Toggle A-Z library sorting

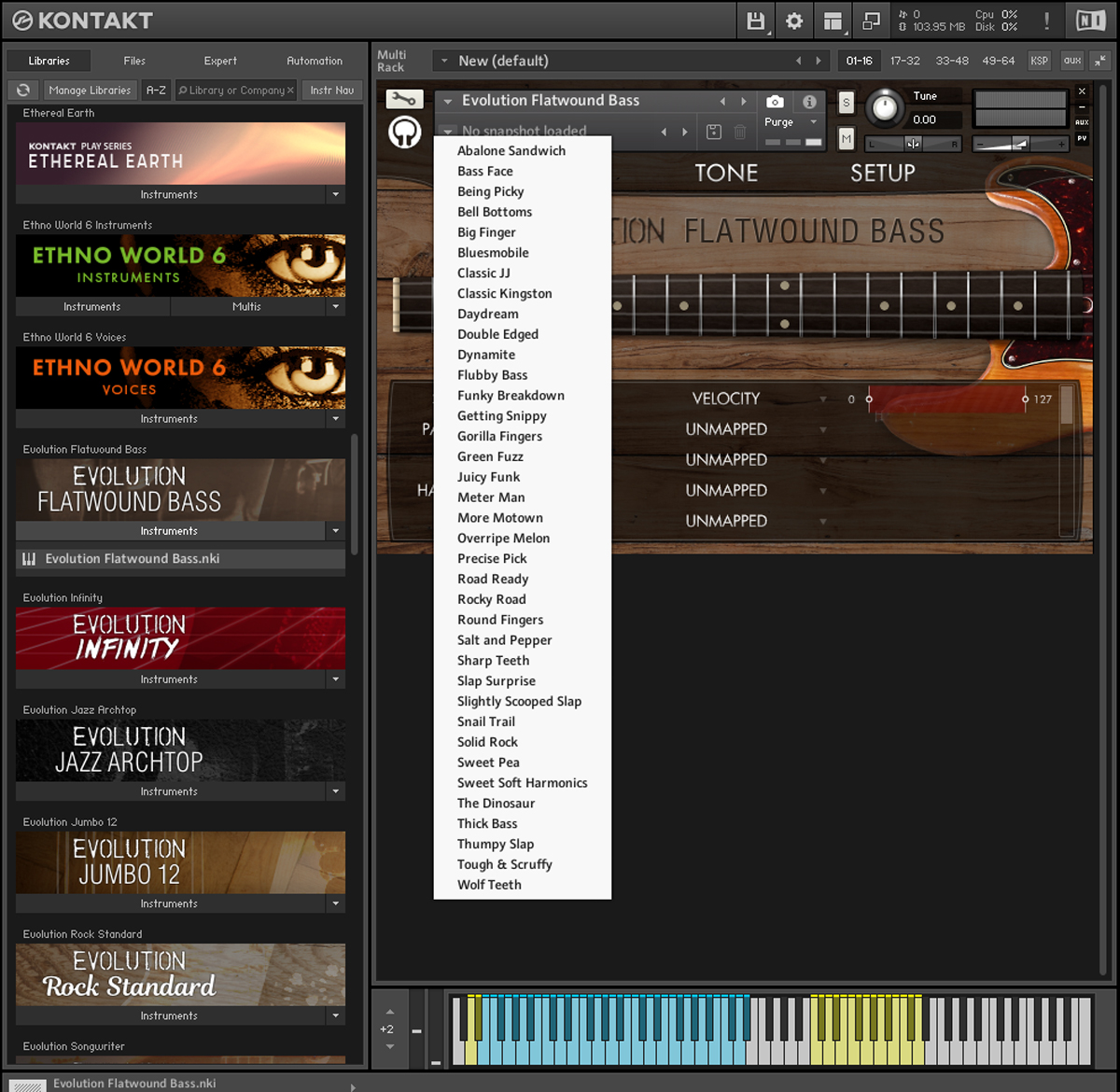pyautogui.click(x=156, y=91)
